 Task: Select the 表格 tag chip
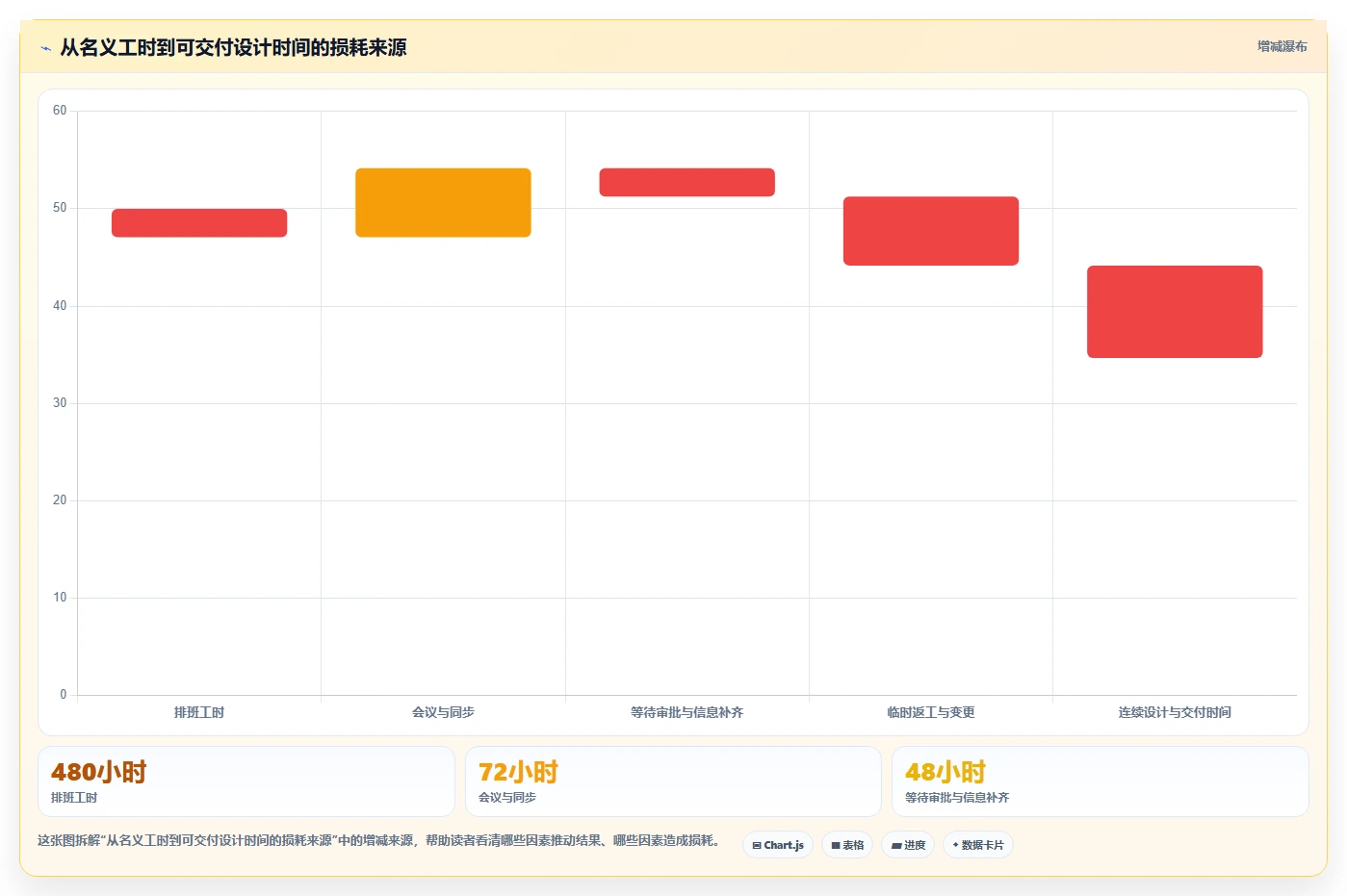coord(847,845)
